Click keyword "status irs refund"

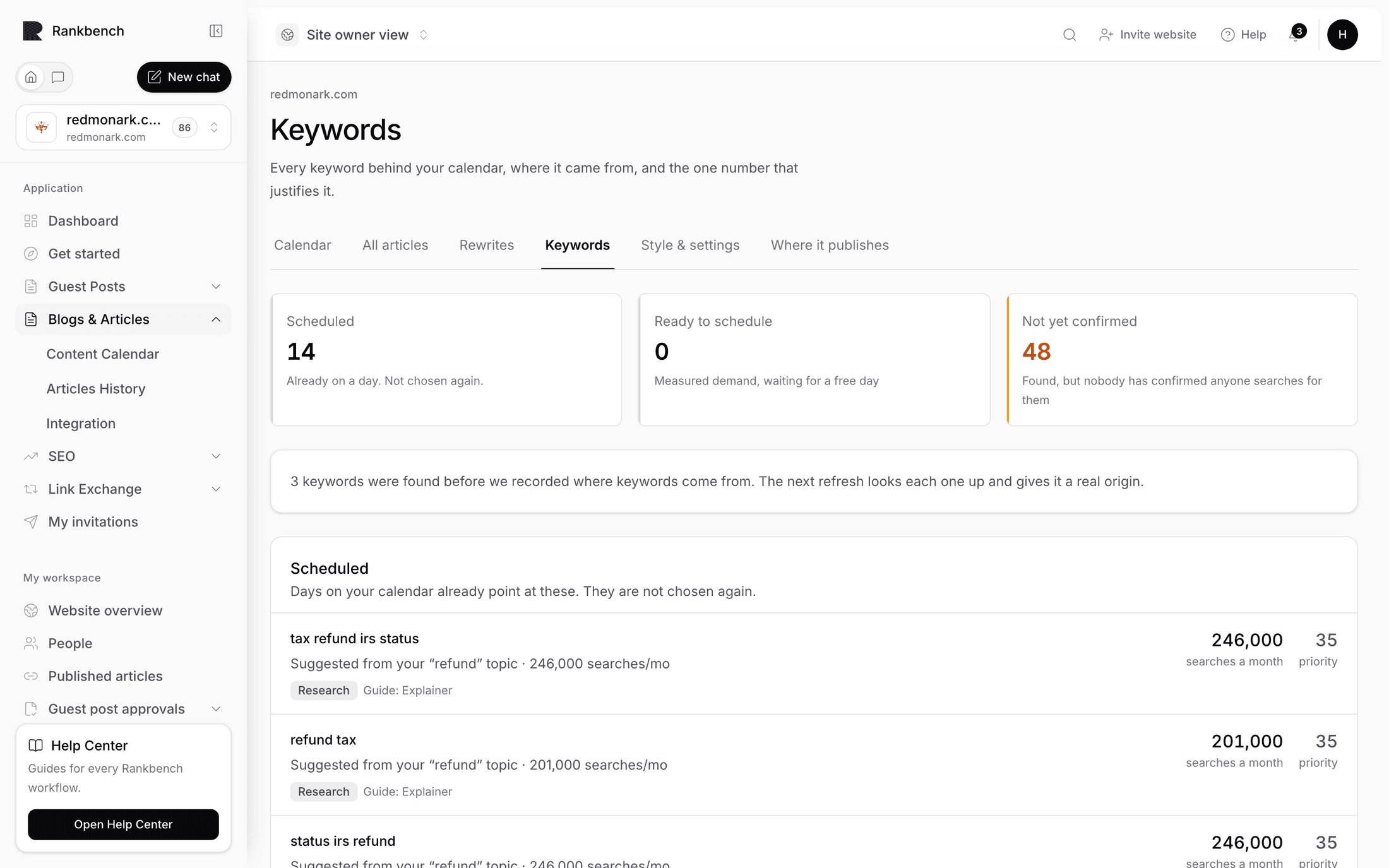click(x=343, y=841)
